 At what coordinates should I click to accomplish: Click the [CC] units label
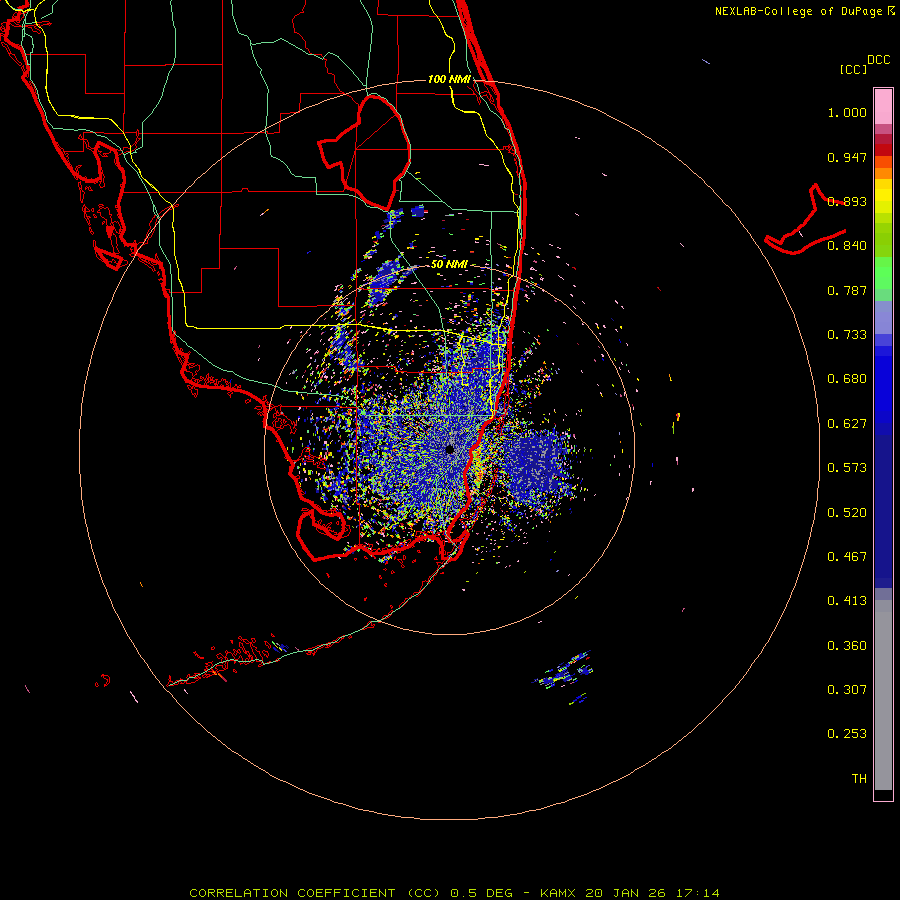point(853,69)
